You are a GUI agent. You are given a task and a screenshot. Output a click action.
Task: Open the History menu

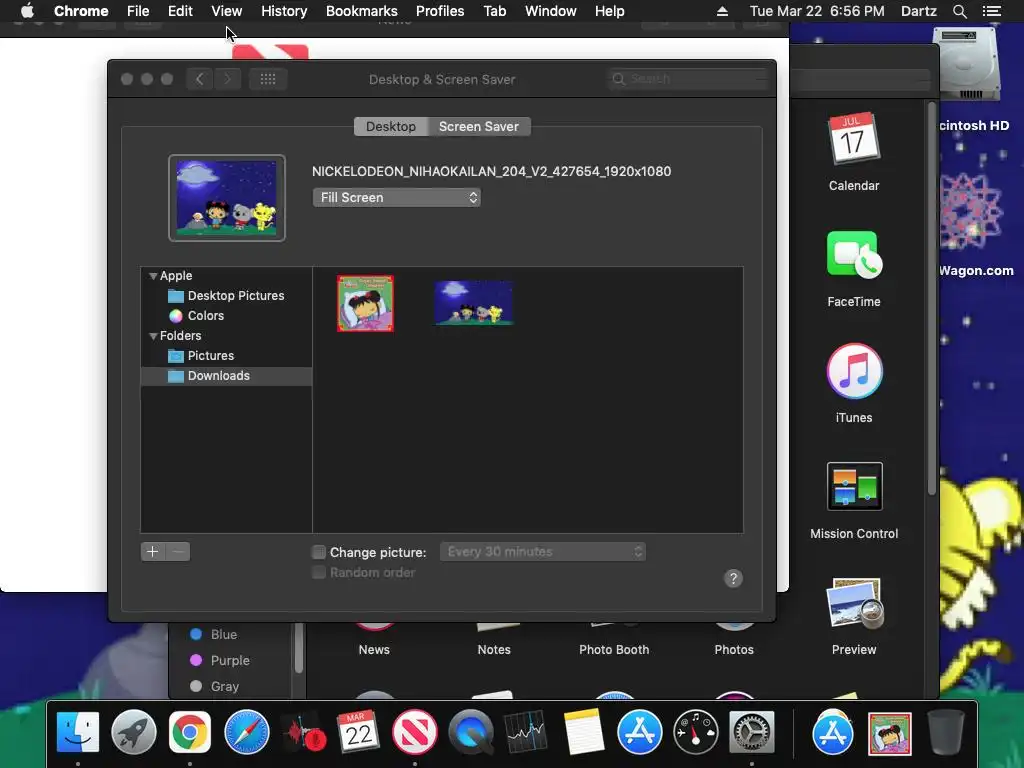pos(284,11)
